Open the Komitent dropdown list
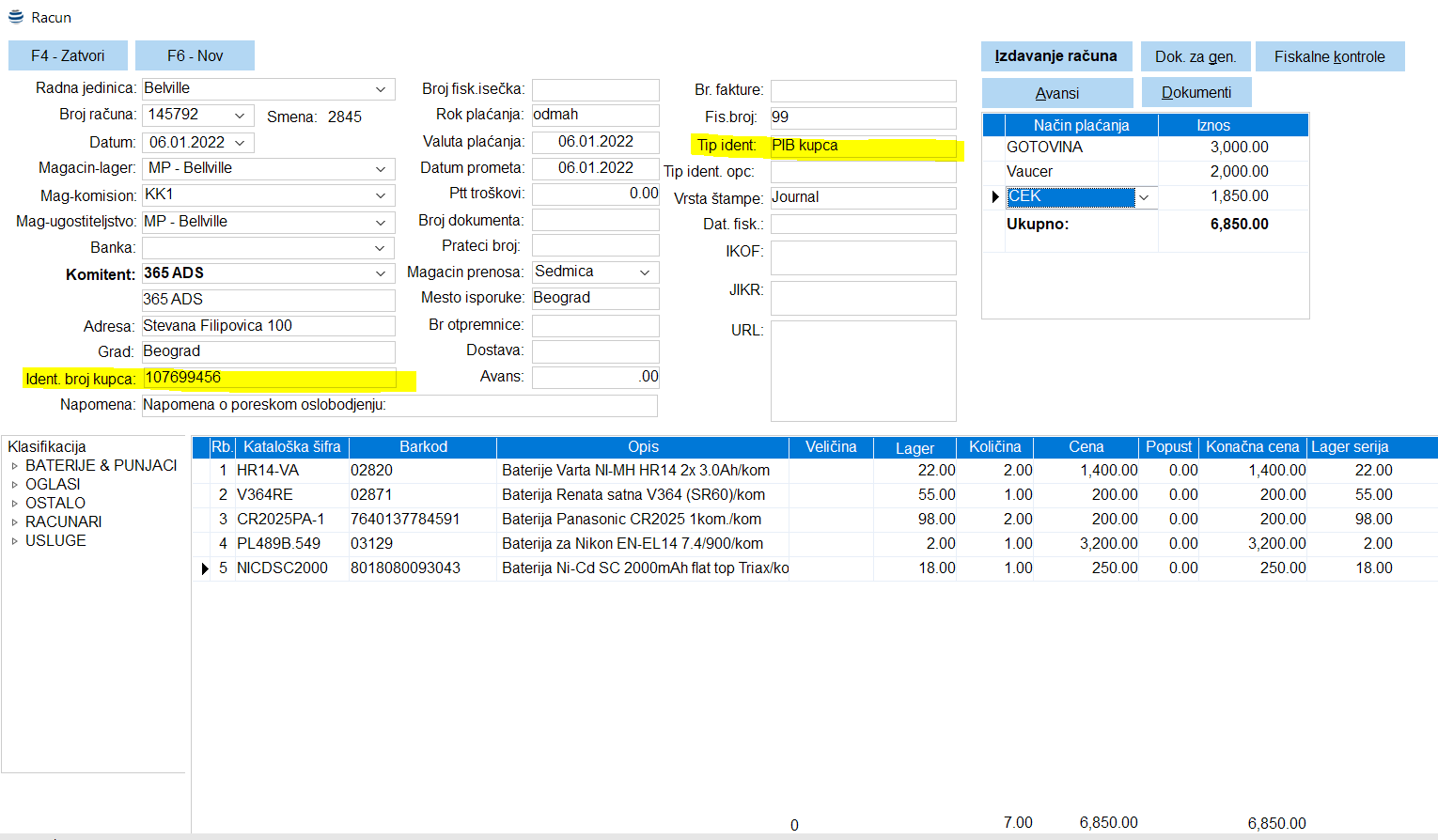The image size is (1438, 840). [381, 273]
